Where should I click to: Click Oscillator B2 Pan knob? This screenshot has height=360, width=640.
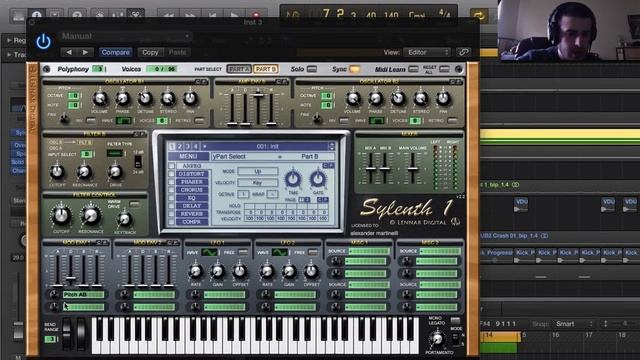[443, 98]
